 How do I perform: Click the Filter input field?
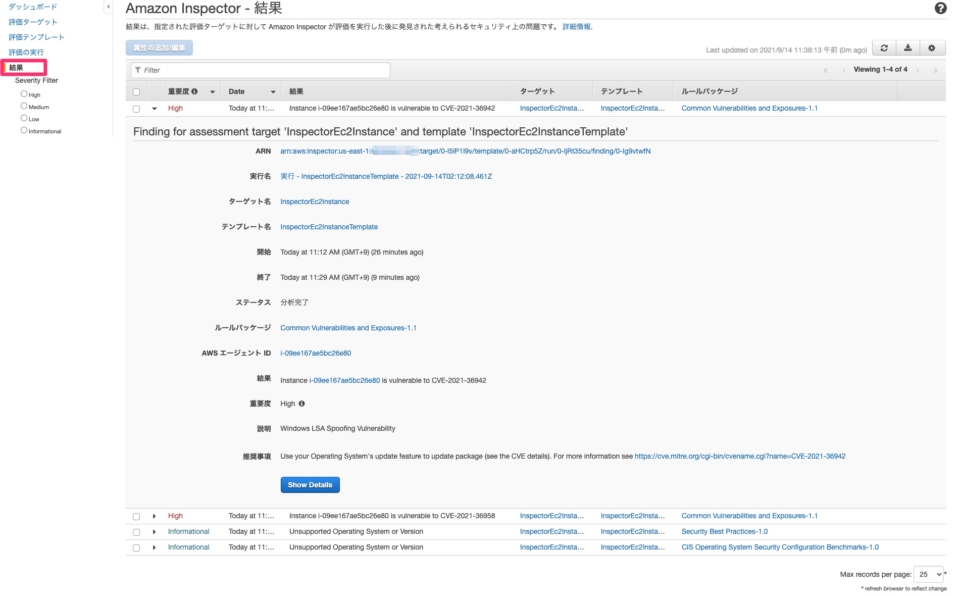[260, 70]
